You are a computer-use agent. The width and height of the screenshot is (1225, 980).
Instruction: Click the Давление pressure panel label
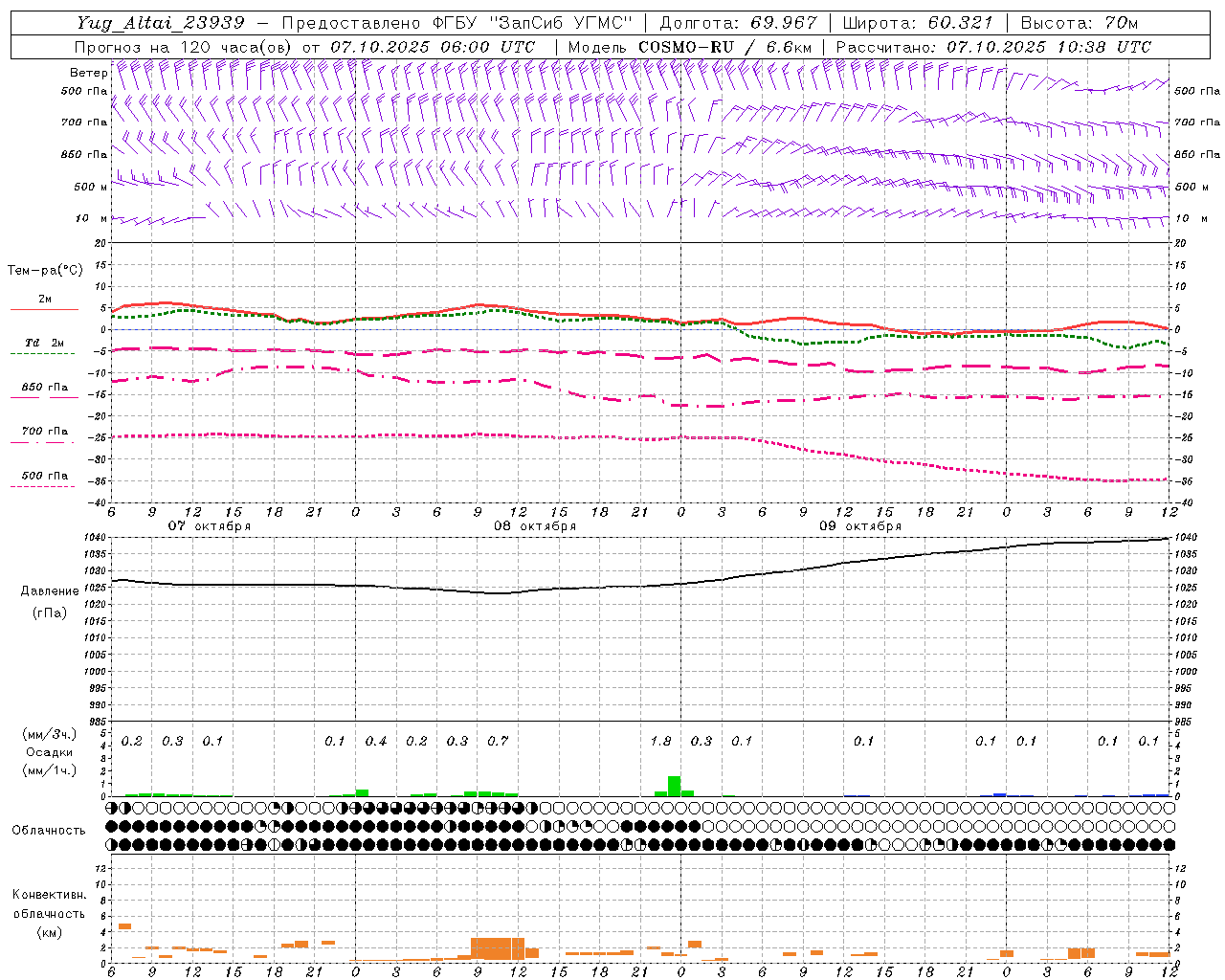coord(50,591)
